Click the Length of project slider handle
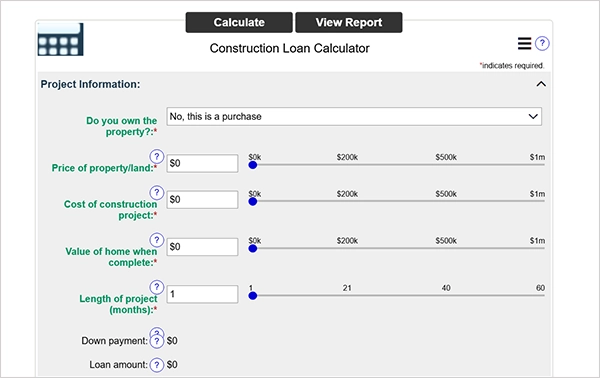The image size is (600, 378). click(253, 296)
